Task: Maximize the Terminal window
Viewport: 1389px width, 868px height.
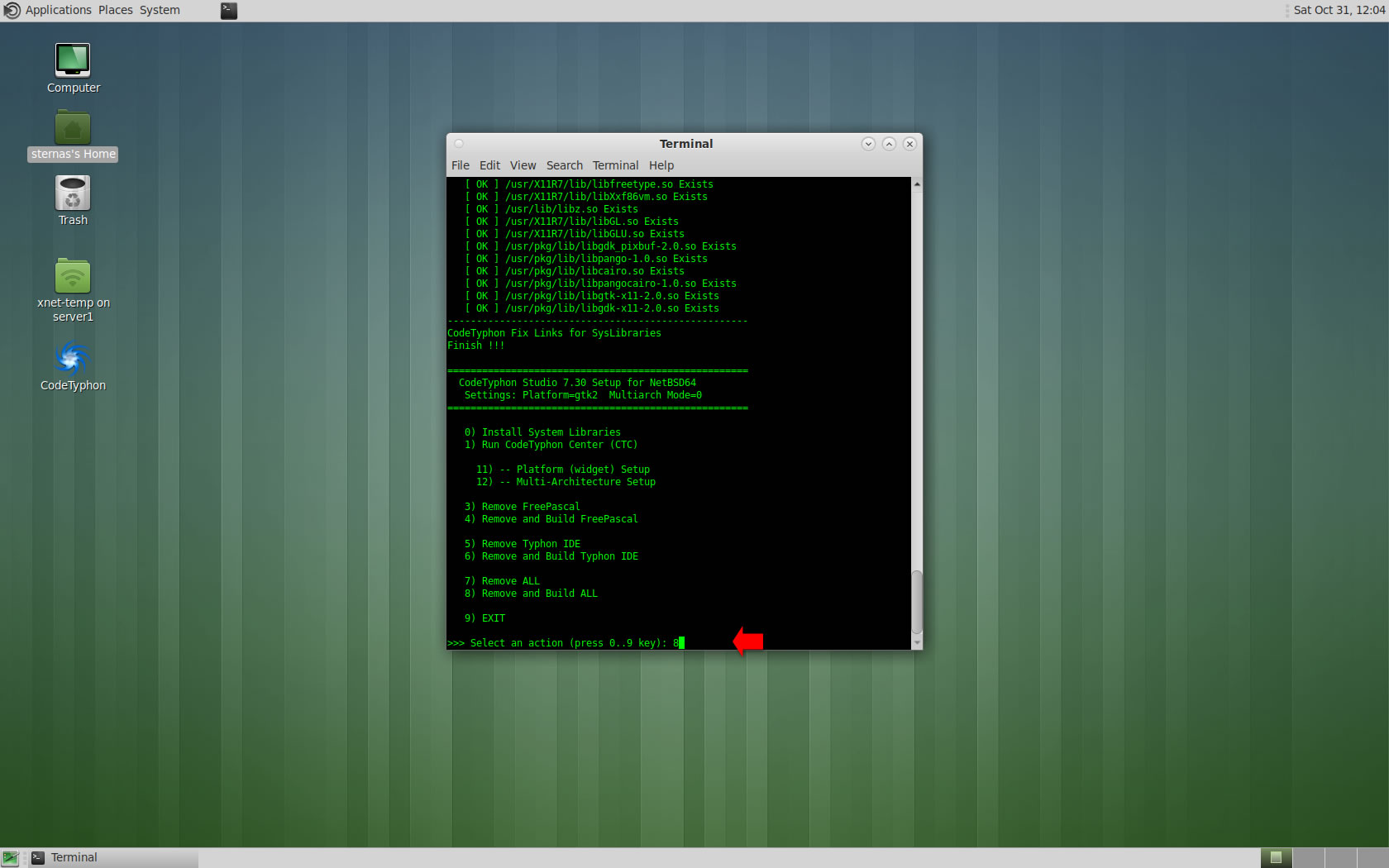Action: [x=889, y=144]
